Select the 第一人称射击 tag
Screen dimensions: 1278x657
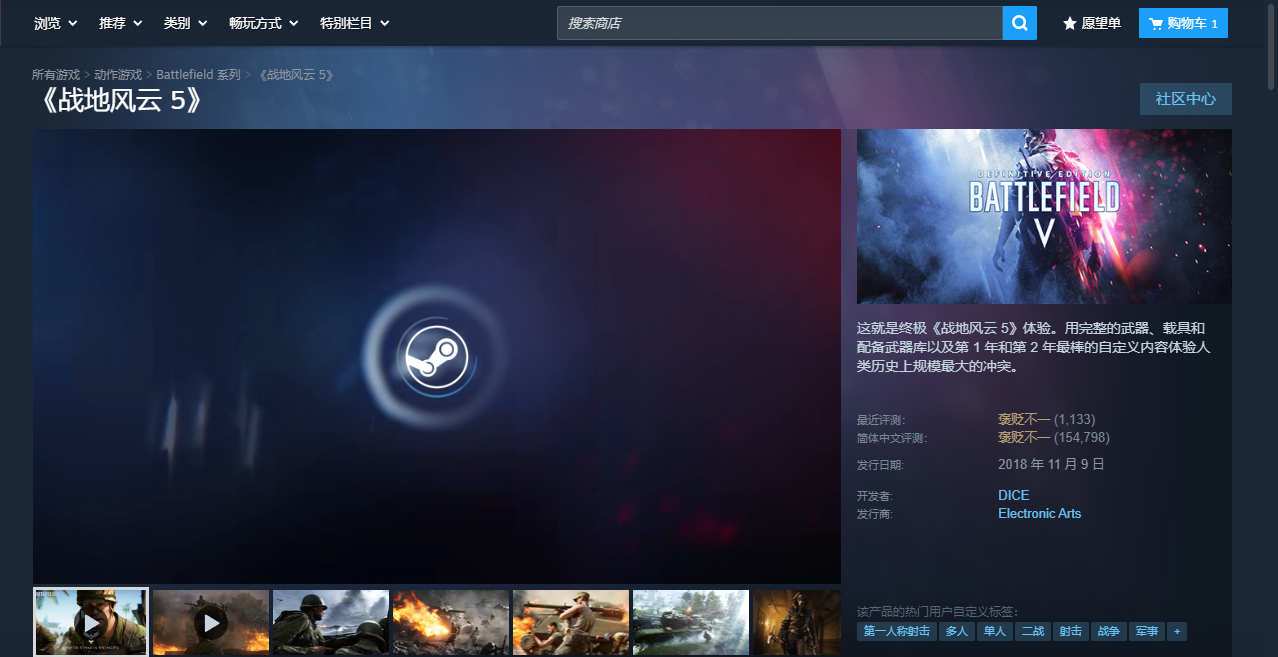(897, 631)
